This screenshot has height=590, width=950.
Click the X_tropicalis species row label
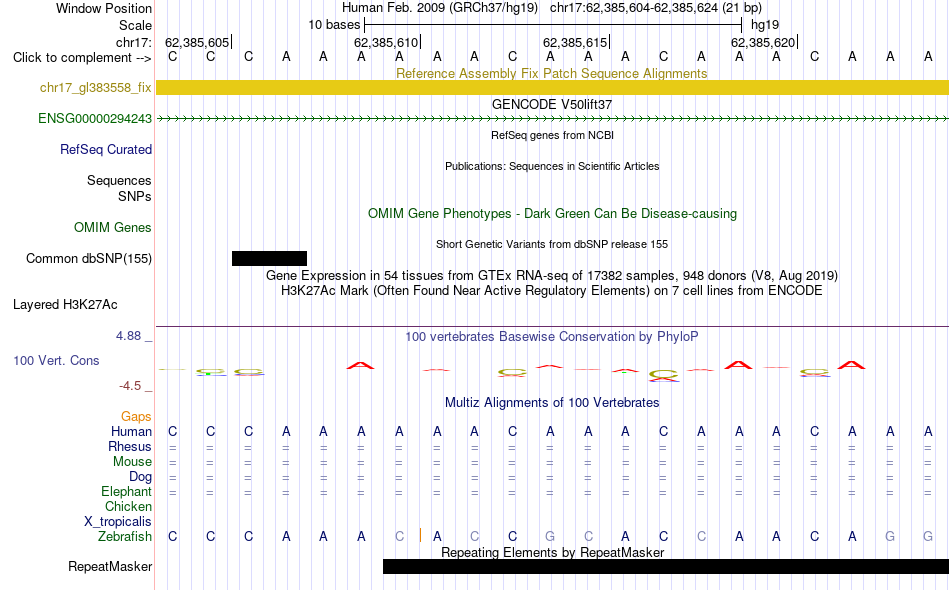(x=118, y=522)
